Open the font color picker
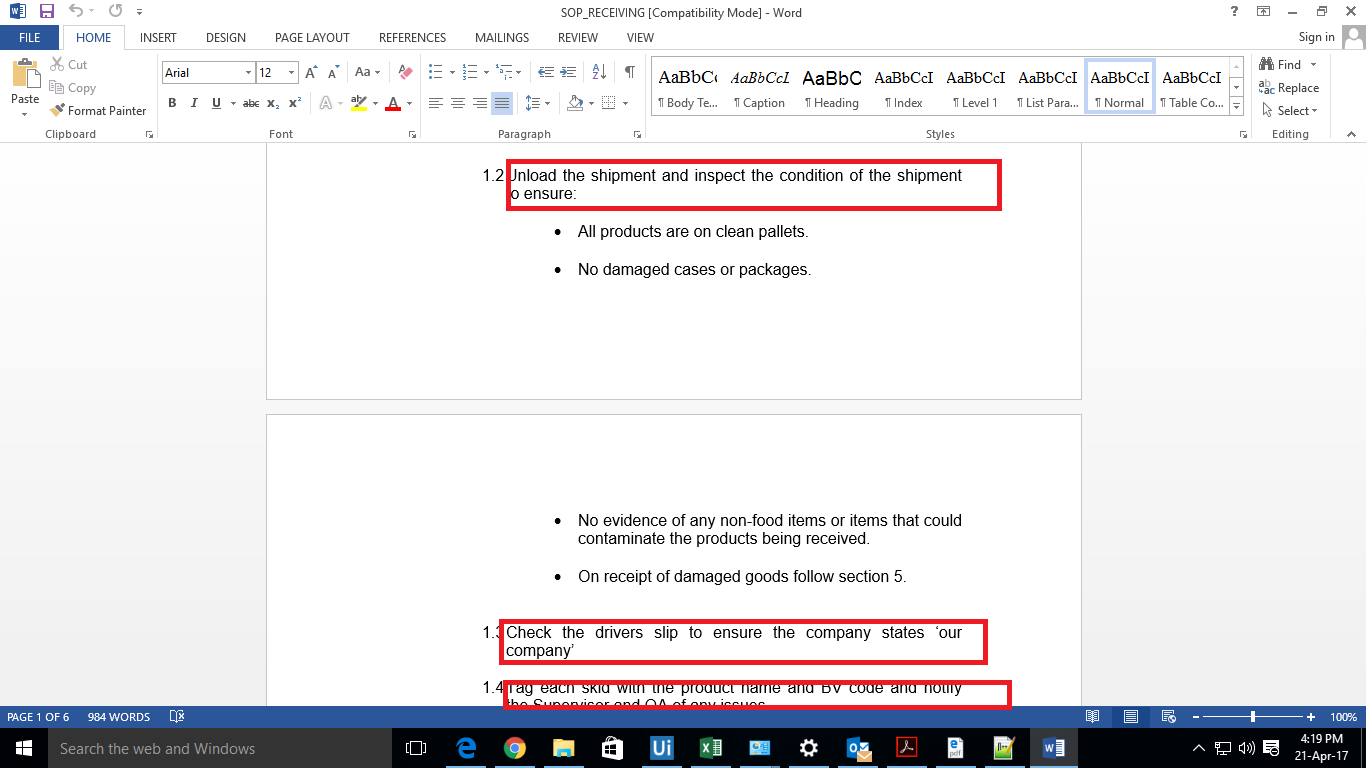 coord(394,103)
